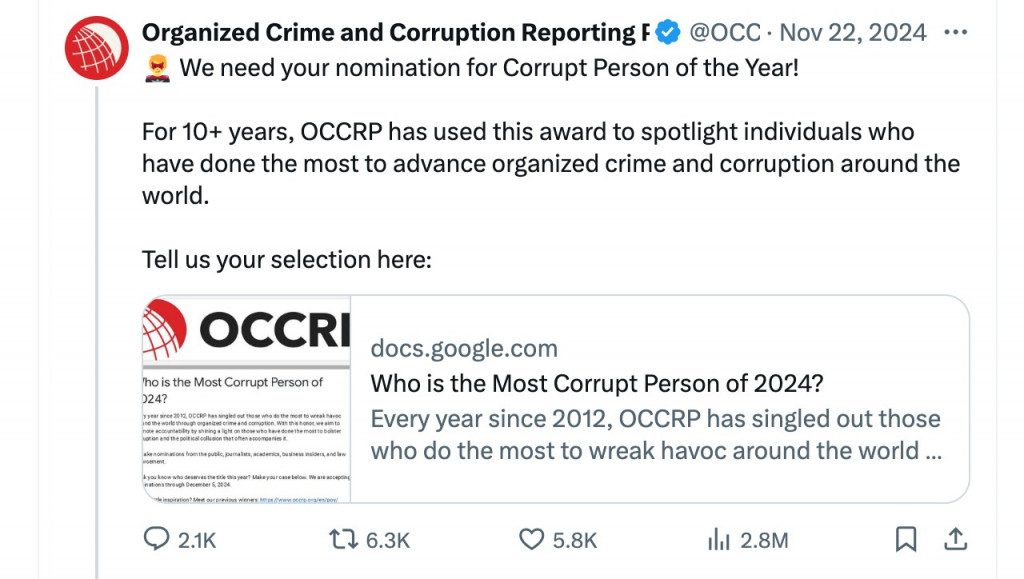Click the emoji starting the tweet text
This screenshot has width=1024, height=579.
[x=157, y=70]
